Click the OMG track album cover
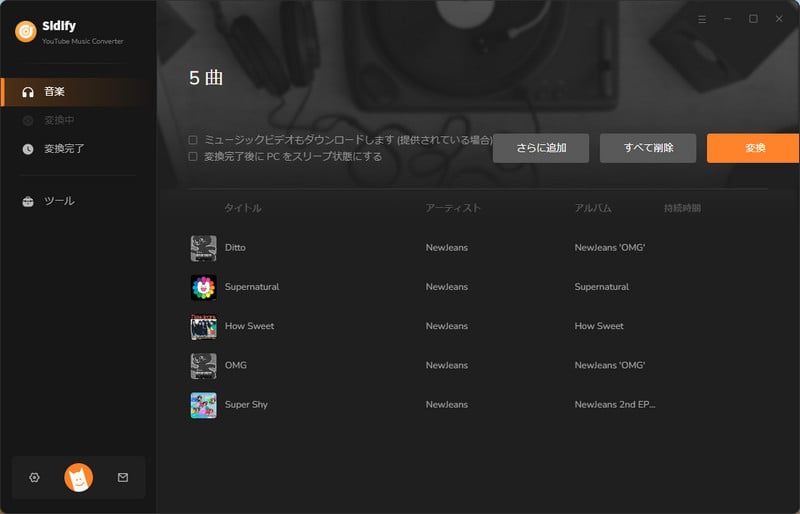 pyautogui.click(x=204, y=366)
